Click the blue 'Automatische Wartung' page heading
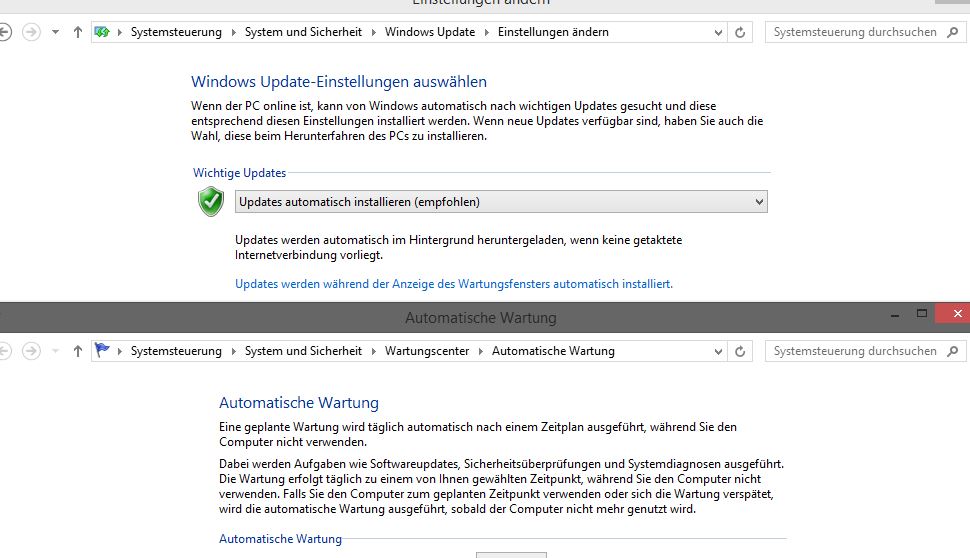 299,403
